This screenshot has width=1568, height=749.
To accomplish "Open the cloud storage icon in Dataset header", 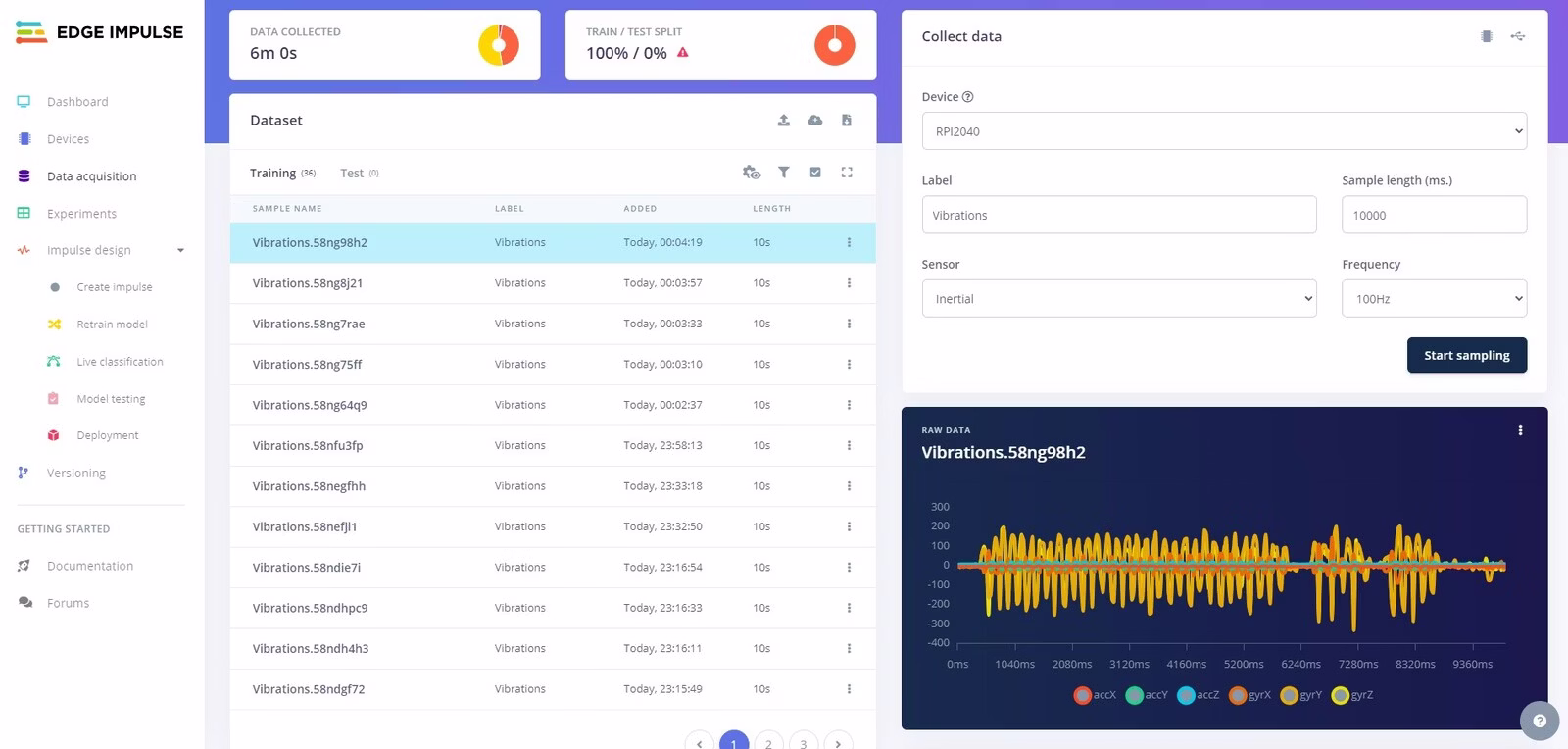I will click(x=814, y=120).
